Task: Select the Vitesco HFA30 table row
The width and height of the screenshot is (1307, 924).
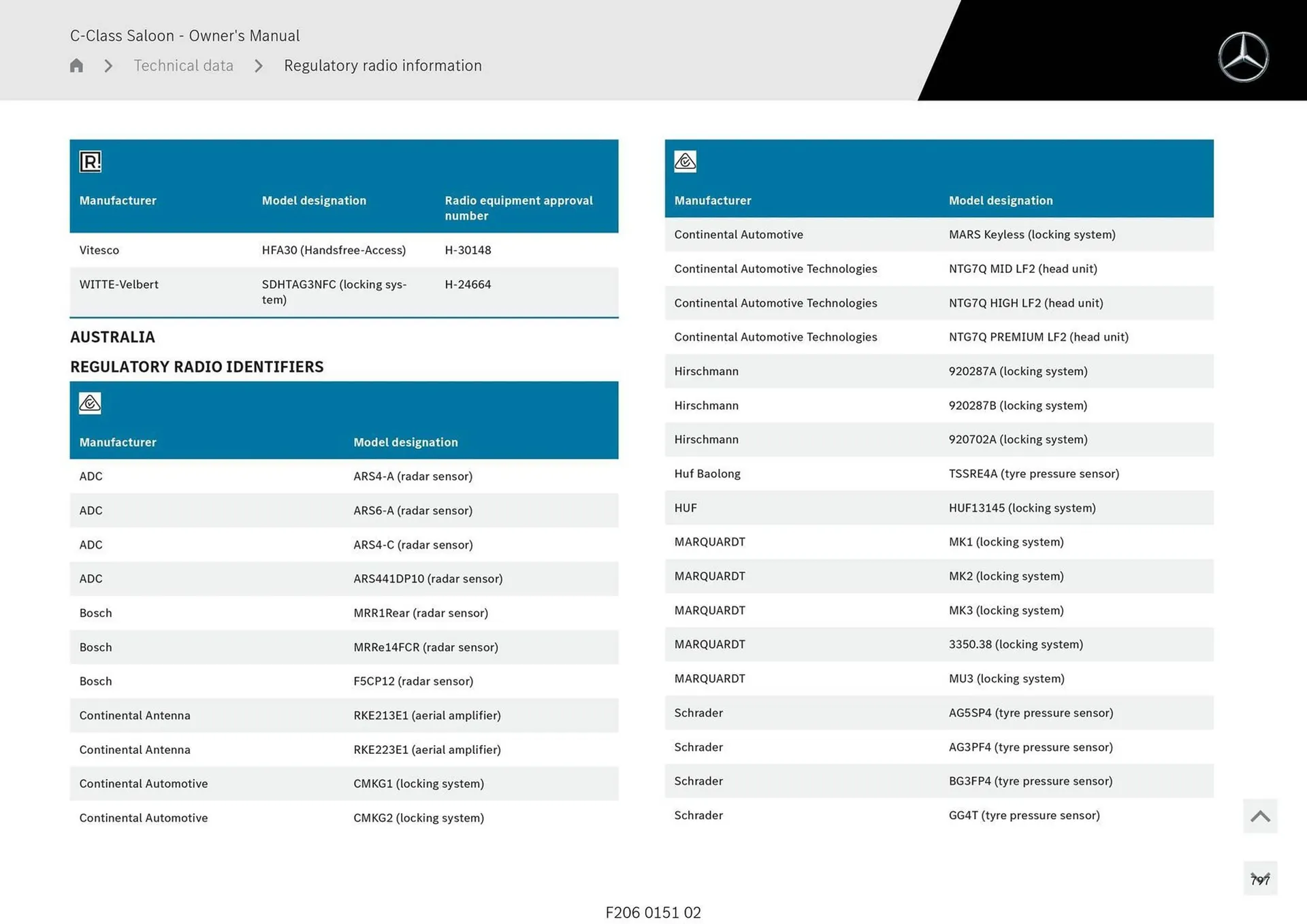Action: pyautogui.click(x=343, y=250)
